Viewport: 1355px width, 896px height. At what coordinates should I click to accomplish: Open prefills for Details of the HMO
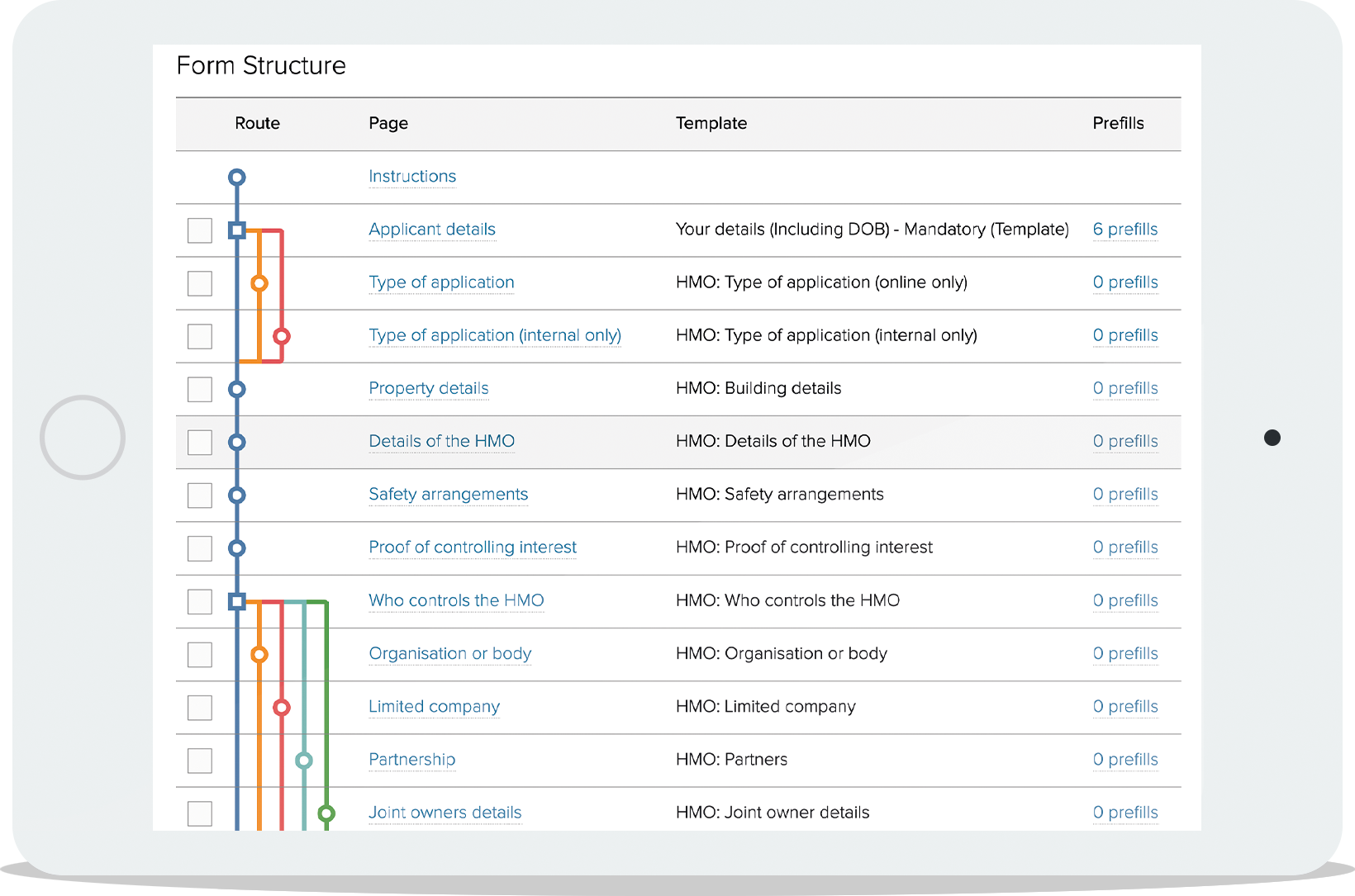click(1125, 441)
